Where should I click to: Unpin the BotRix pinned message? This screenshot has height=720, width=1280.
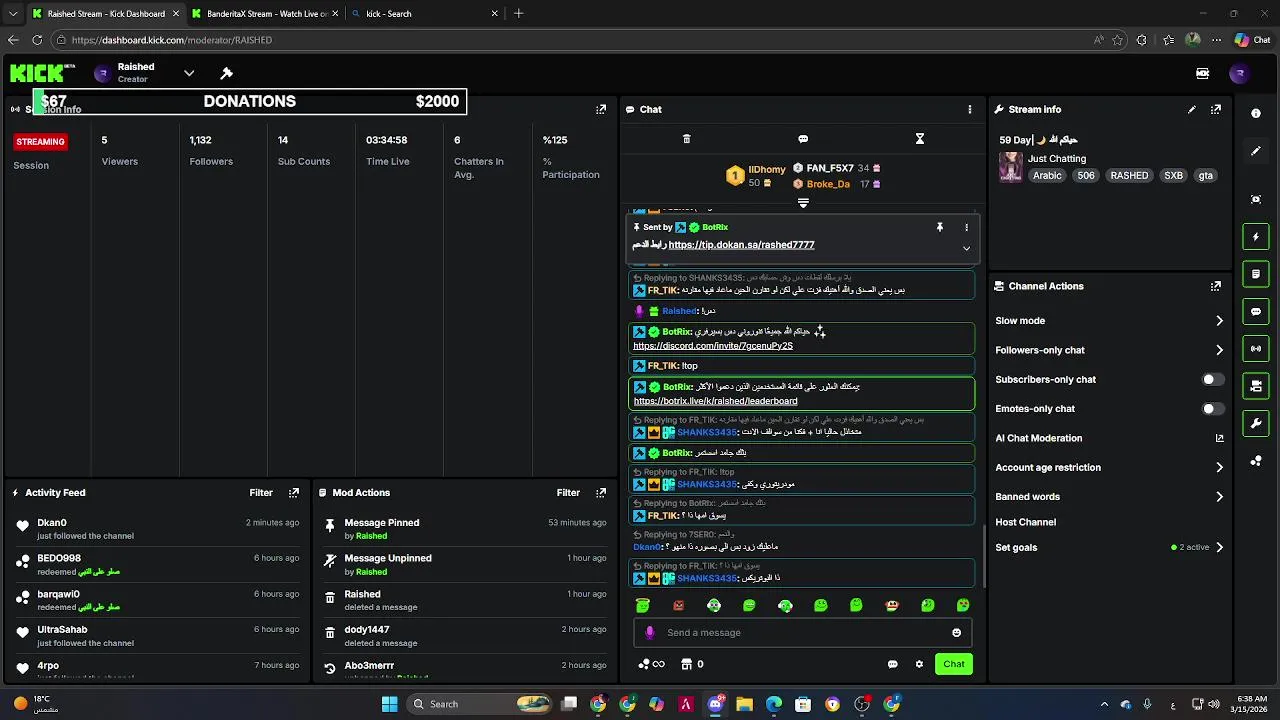[939, 227]
